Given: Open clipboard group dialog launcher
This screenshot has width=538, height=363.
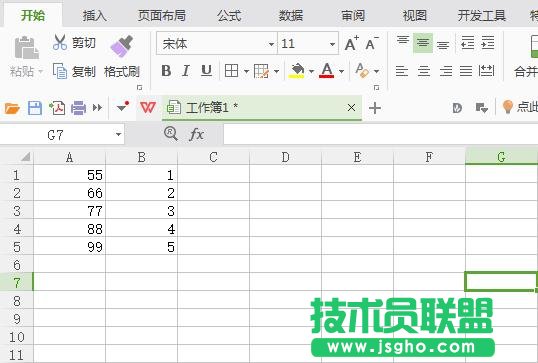Looking at the screenshot, I should click(139, 87).
